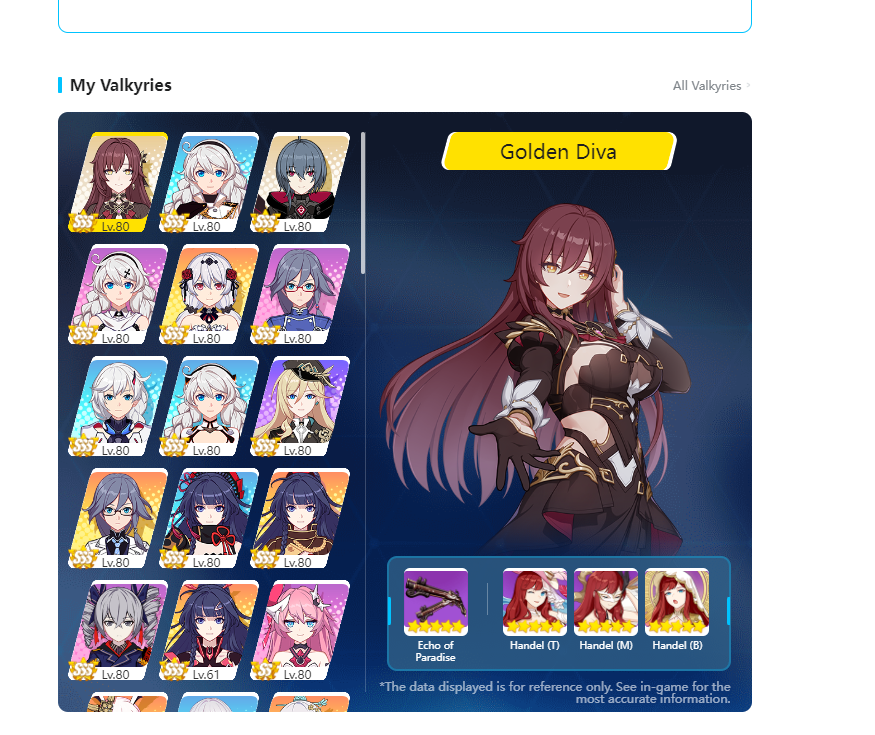Select the pink-haired valkyrie with horns portrait
The height and width of the screenshot is (735, 875).
[300, 631]
